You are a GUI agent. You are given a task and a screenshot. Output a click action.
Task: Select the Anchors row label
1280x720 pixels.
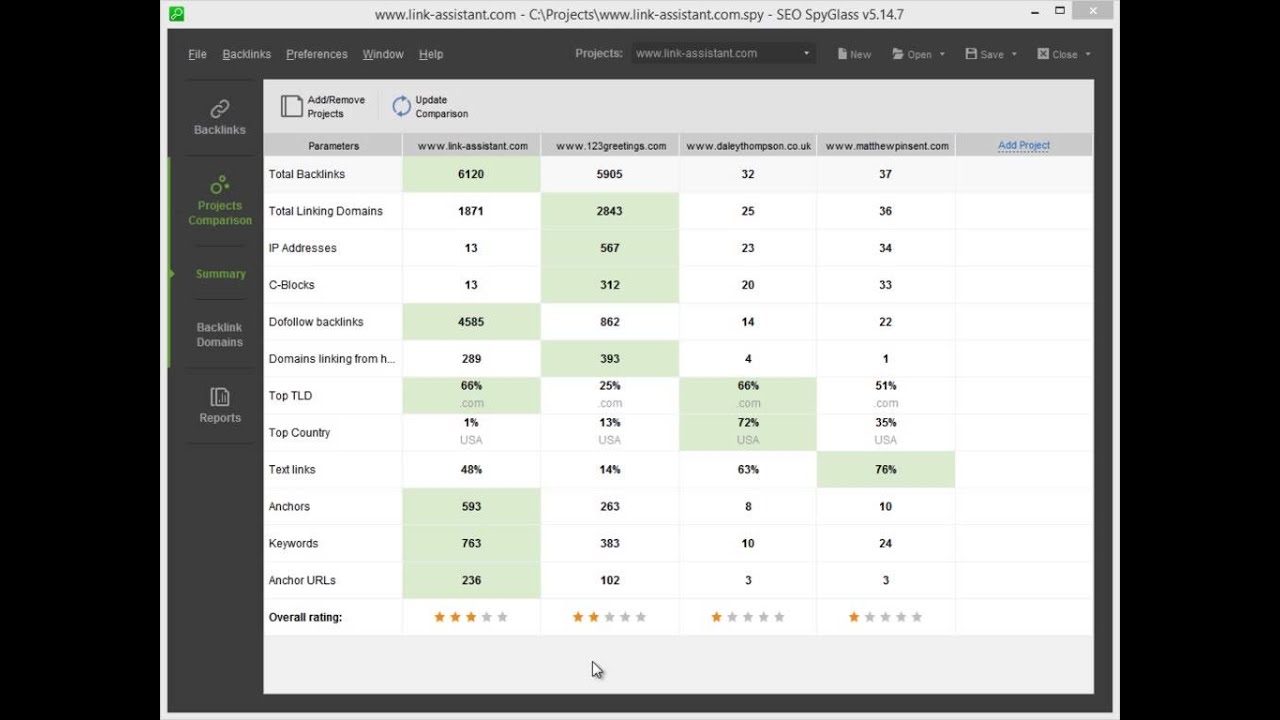pos(289,507)
